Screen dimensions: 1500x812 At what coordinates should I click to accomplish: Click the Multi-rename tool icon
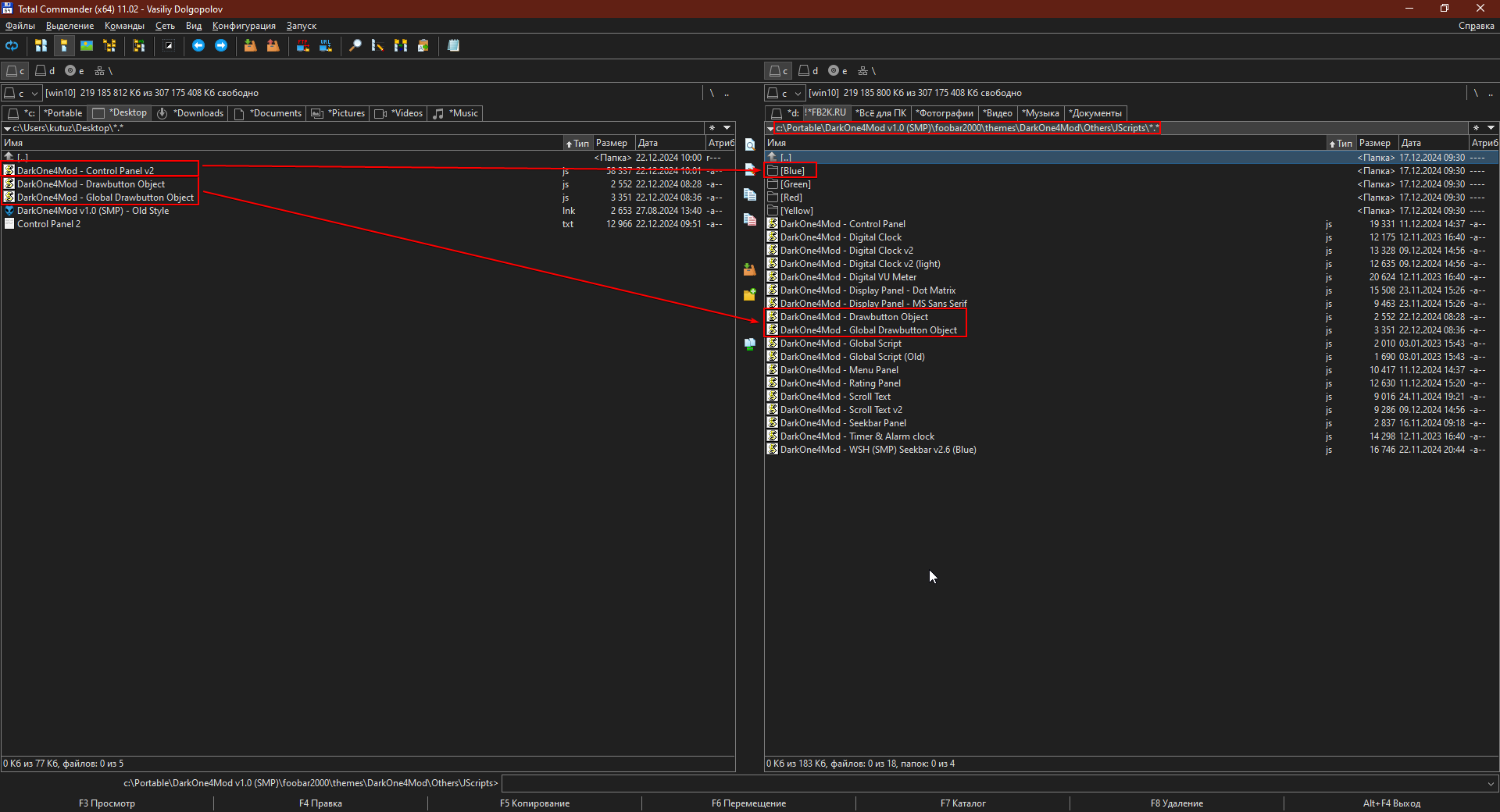pos(377,46)
